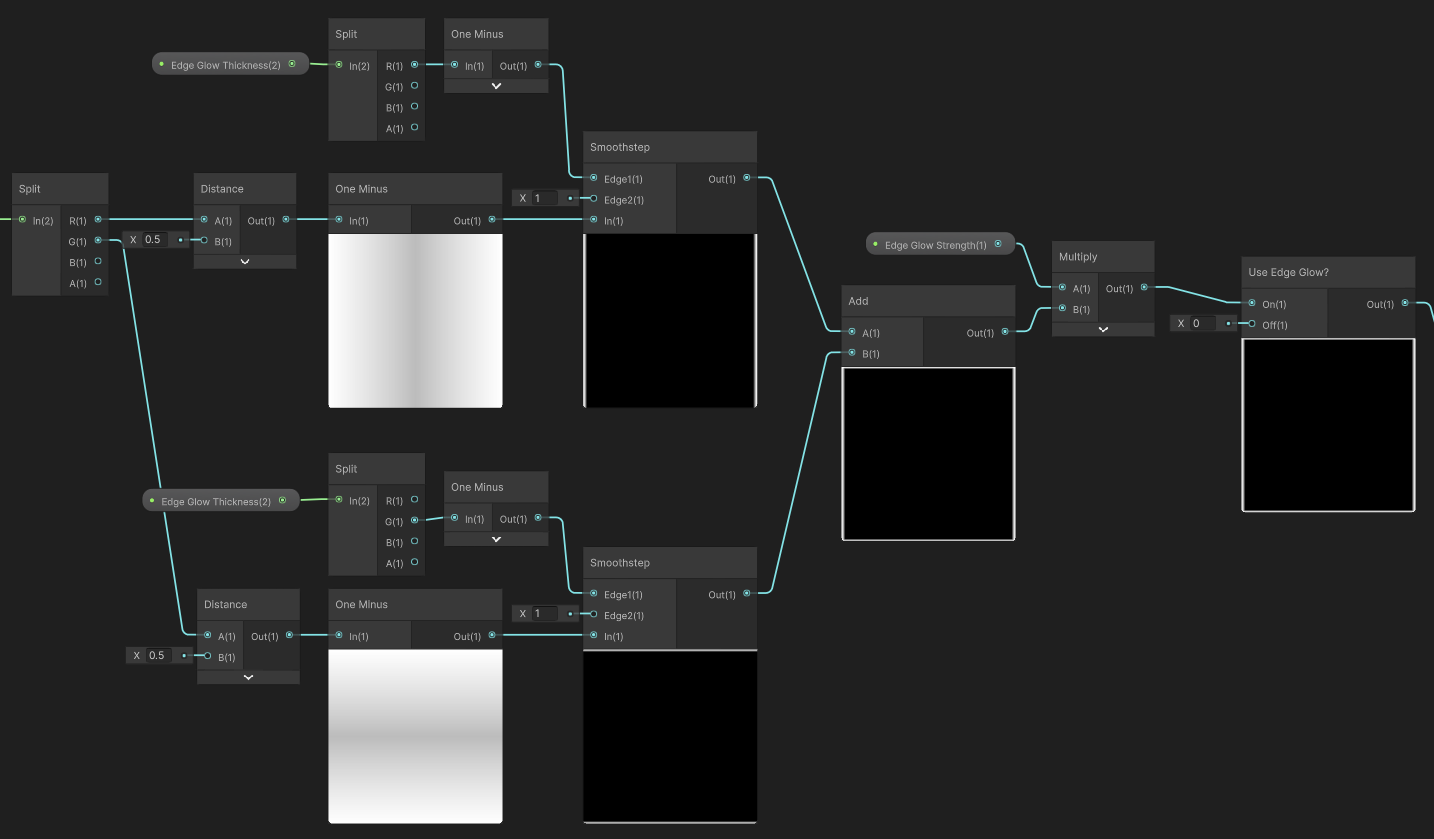Click the A(1) input port on the Add node
The height and width of the screenshot is (839, 1434).
pos(850,332)
